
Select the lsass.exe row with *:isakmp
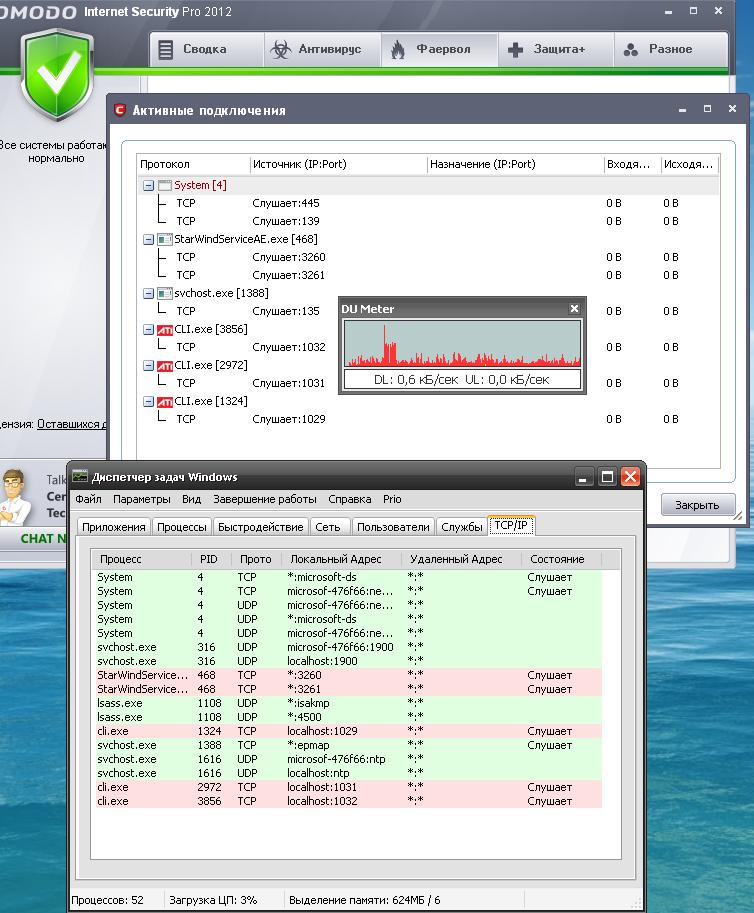click(348, 703)
